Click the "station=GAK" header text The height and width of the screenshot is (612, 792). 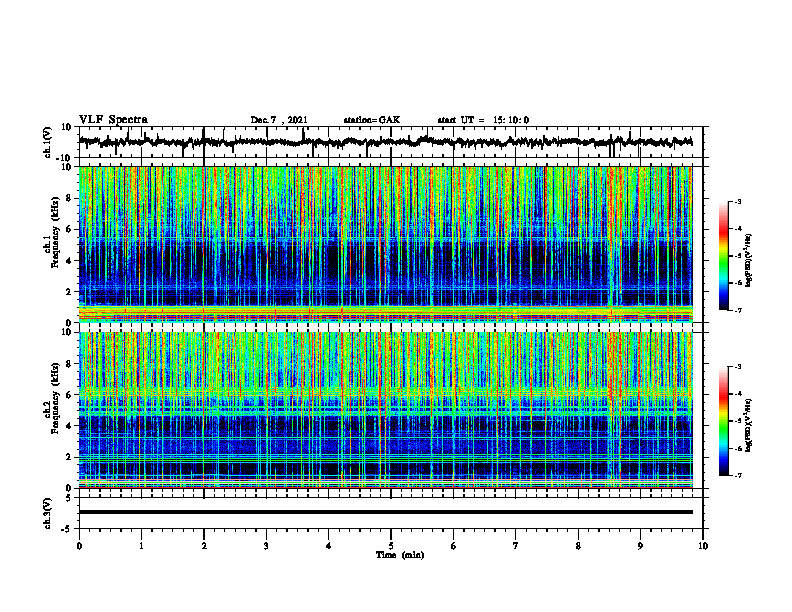[x=372, y=120]
